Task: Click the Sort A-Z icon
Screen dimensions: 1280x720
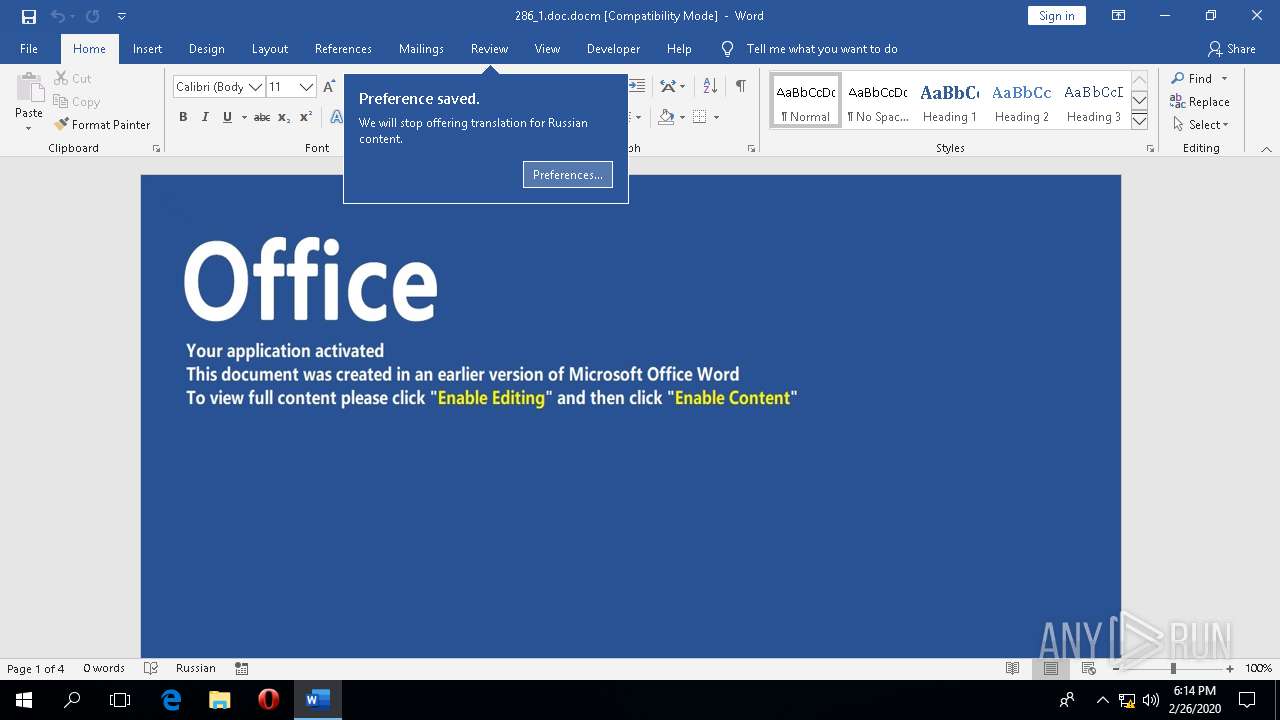Action: [x=710, y=86]
